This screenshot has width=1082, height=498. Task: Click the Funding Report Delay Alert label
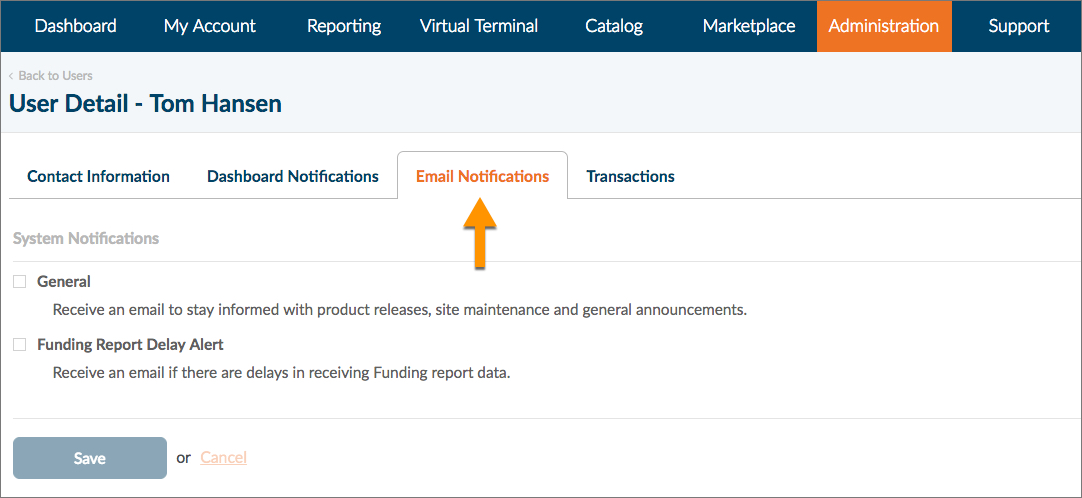[x=130, y=344]
